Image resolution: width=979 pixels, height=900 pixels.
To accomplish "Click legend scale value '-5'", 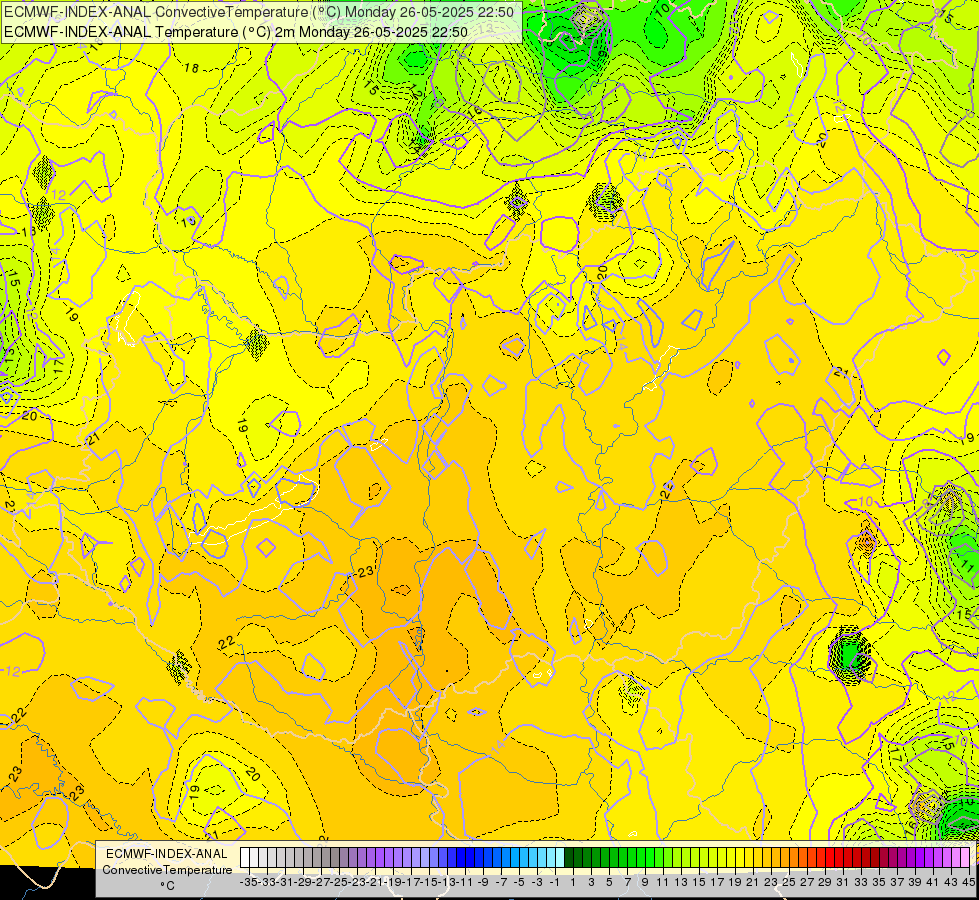I will (x=519, y=882).
